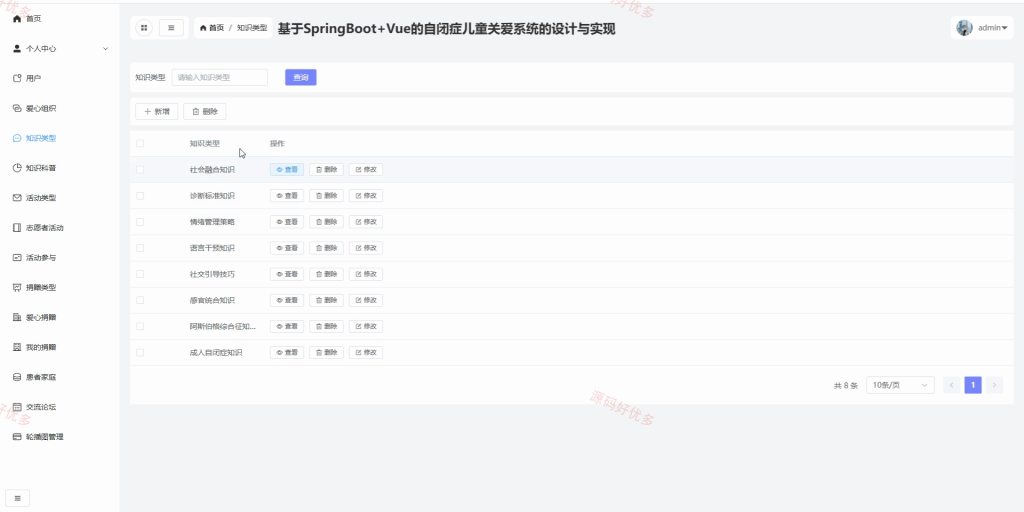Click the 查询 search button
Viewport: 1024px width, 512px height.
pos(300,78)
